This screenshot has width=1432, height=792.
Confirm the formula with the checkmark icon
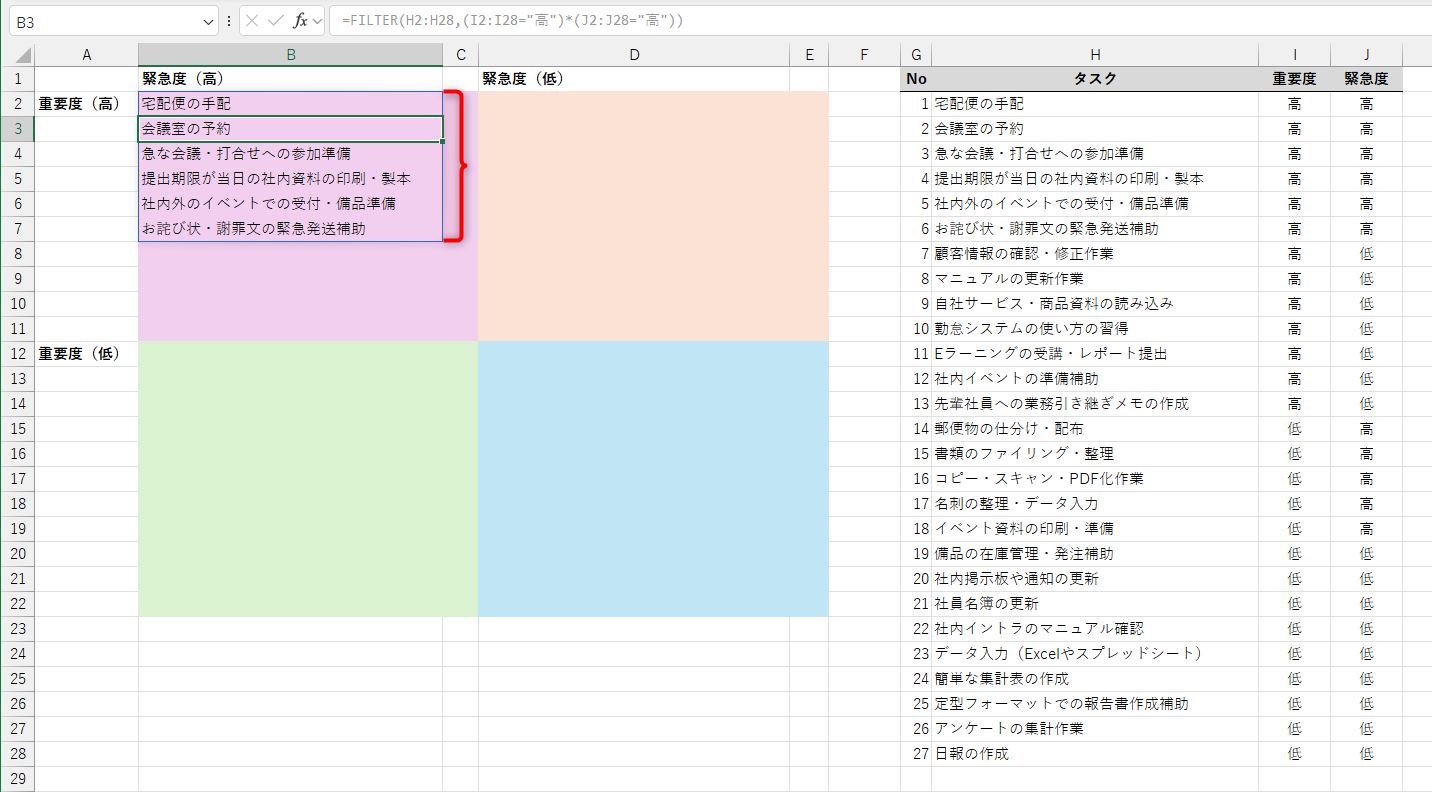click(276, 20)
